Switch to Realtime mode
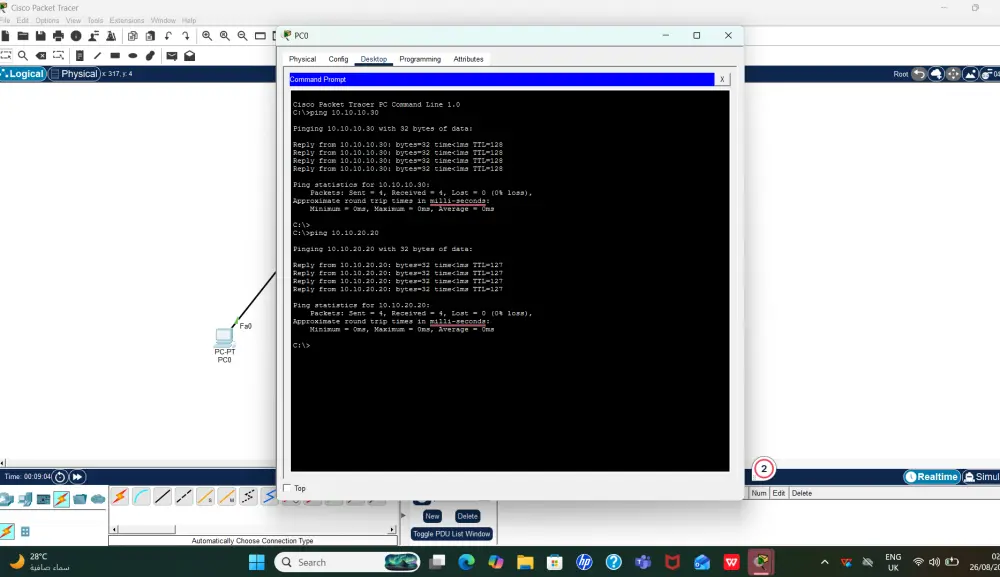The height and width of the screenshot is (577, 1000). 932,477
